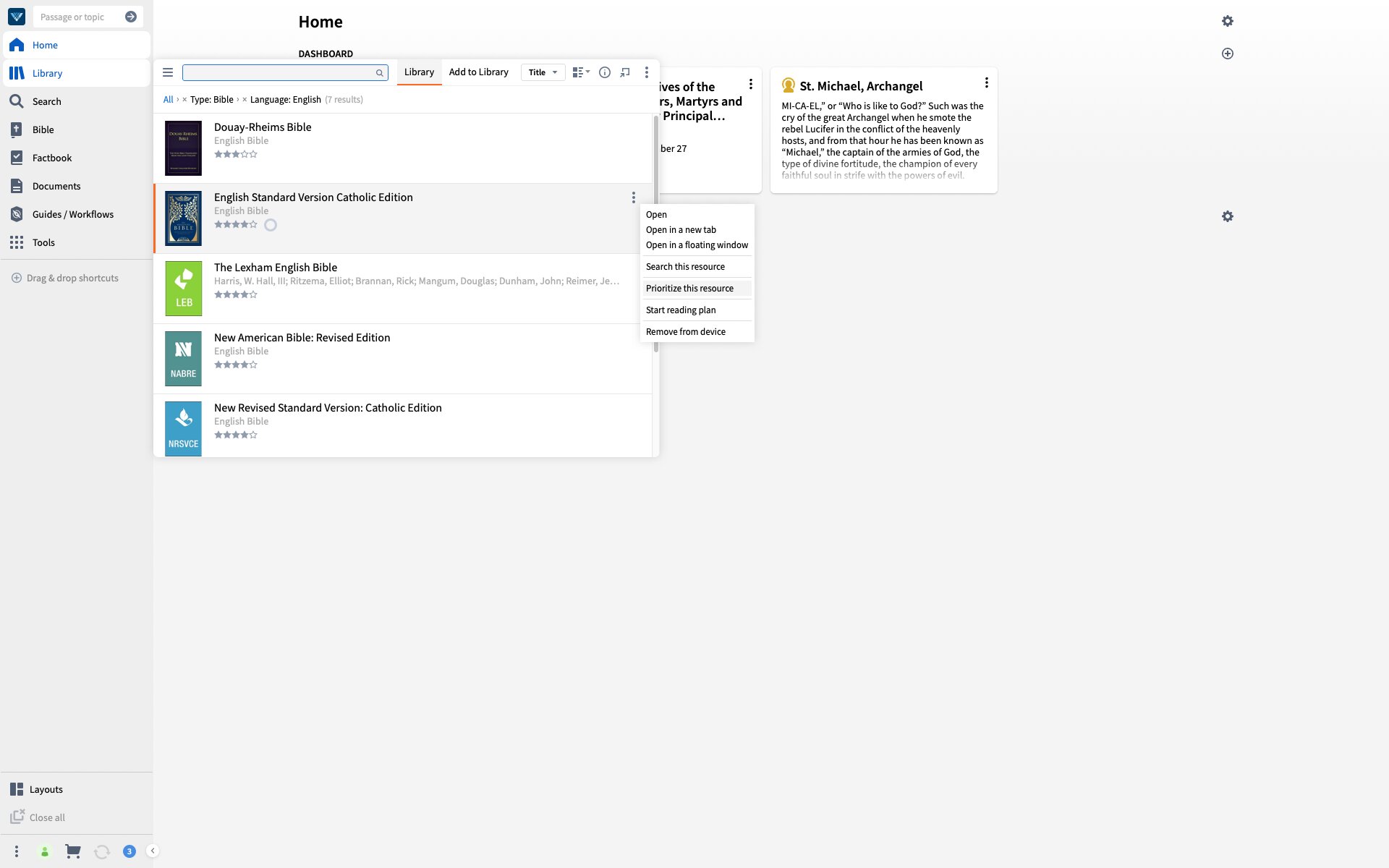Click the download progress circle on the ESV row

coord(271,225)
